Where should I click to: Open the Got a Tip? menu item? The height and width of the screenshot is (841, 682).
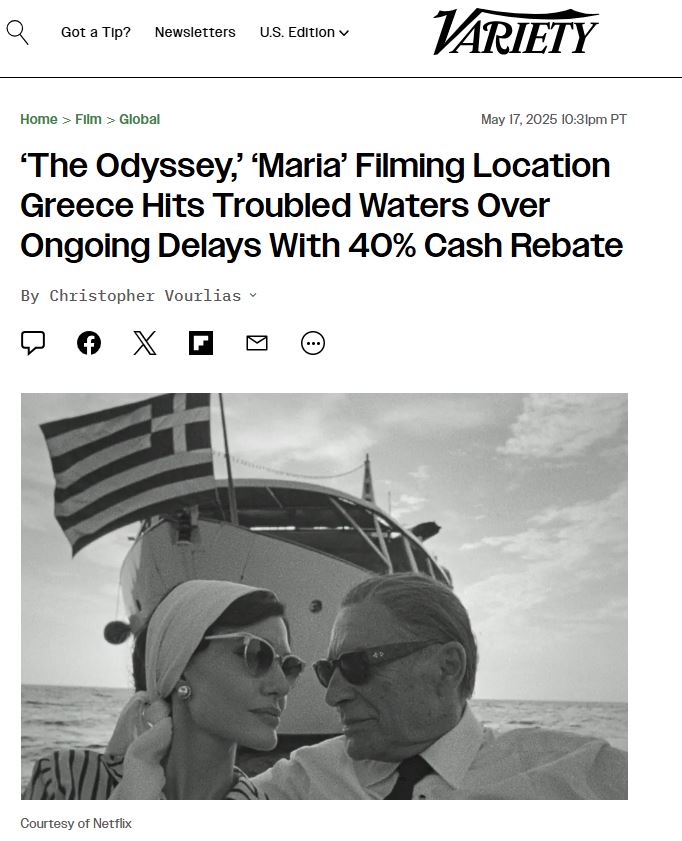pos(96,32)
